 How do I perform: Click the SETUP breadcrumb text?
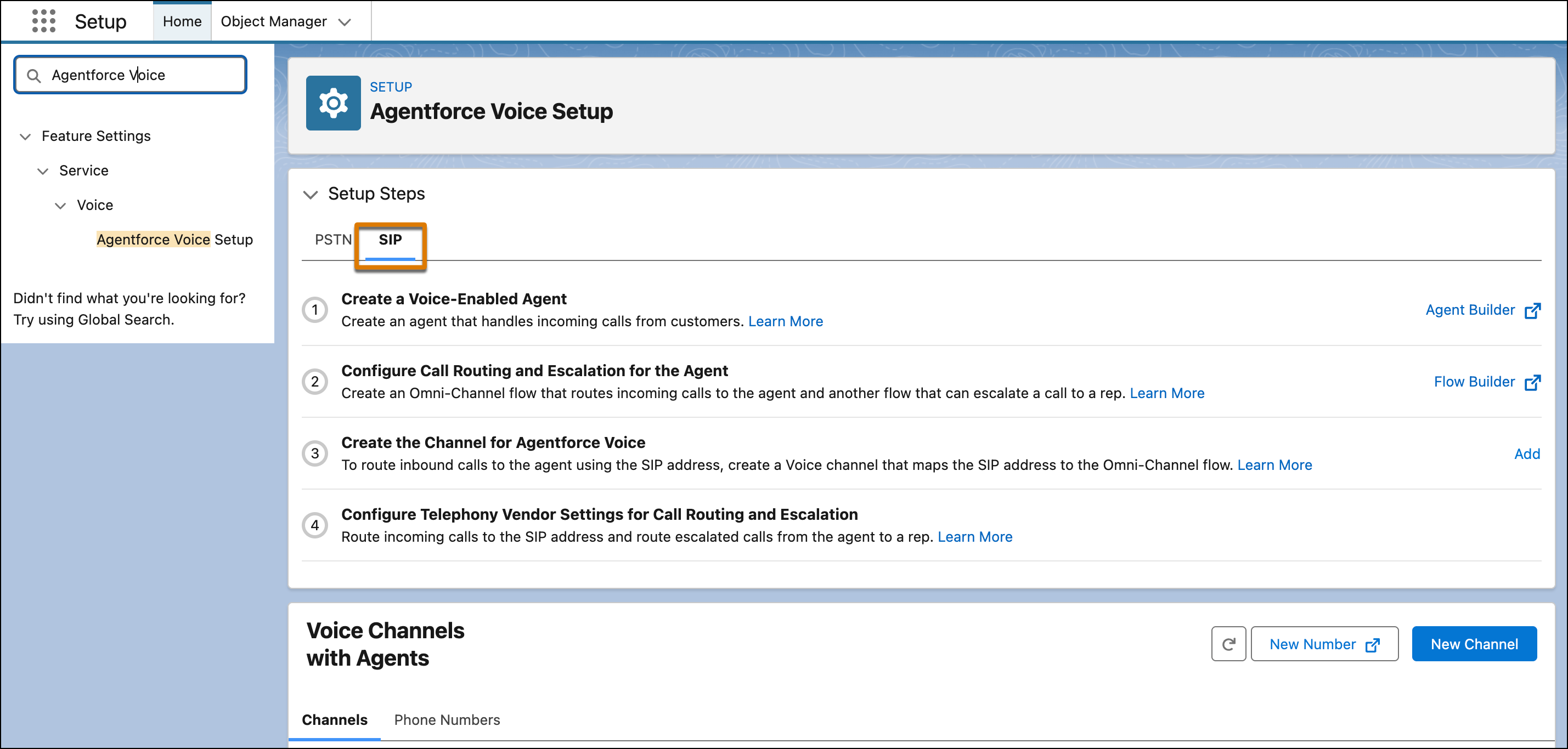pyautogui.click(x=391, y=87)
